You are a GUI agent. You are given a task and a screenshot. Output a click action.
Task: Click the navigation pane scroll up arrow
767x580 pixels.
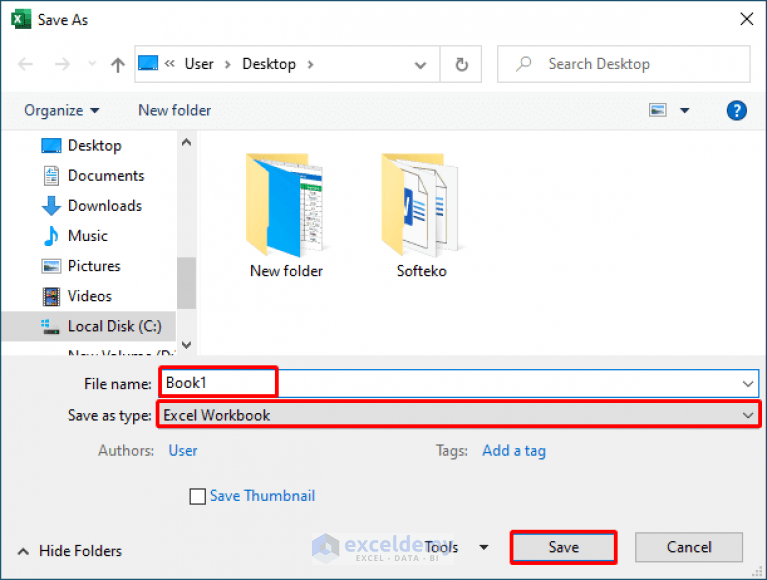pos(186,142)
